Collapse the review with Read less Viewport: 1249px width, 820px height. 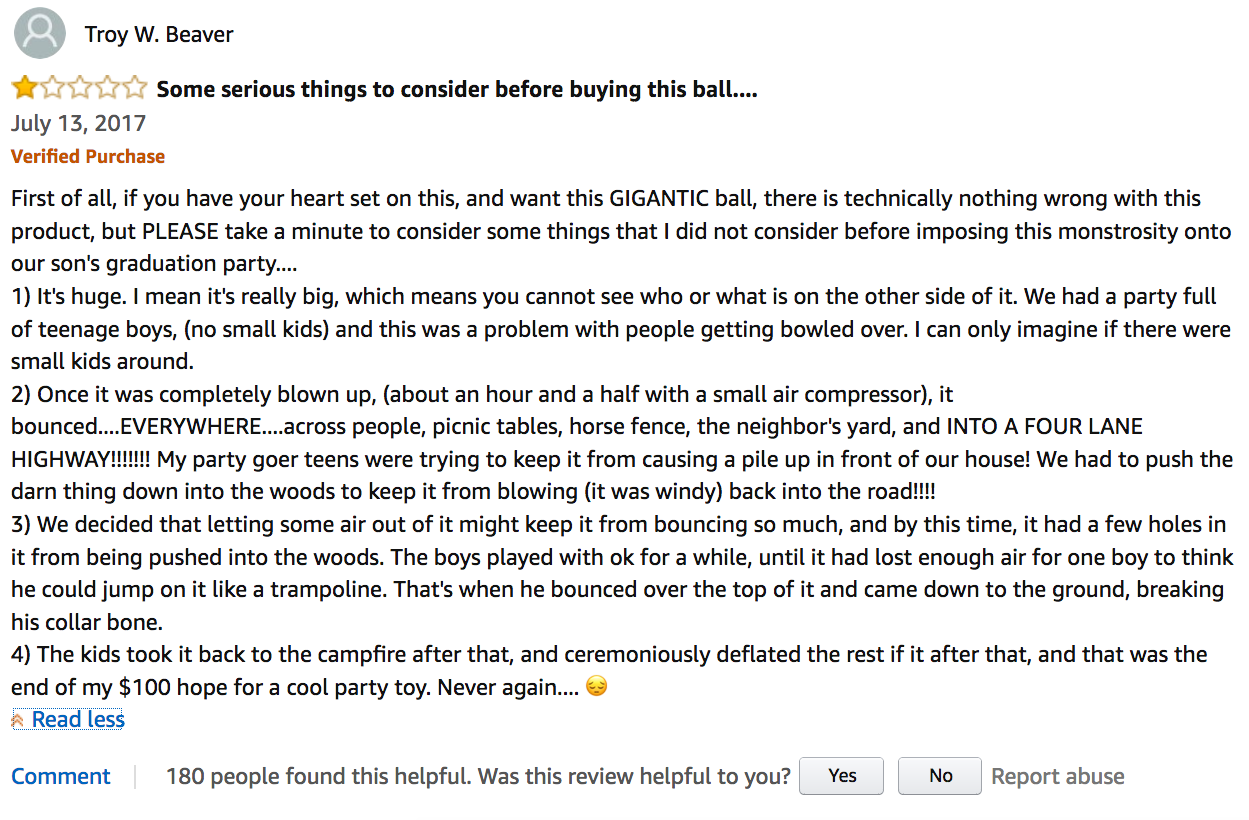click(x=78, y=720)
